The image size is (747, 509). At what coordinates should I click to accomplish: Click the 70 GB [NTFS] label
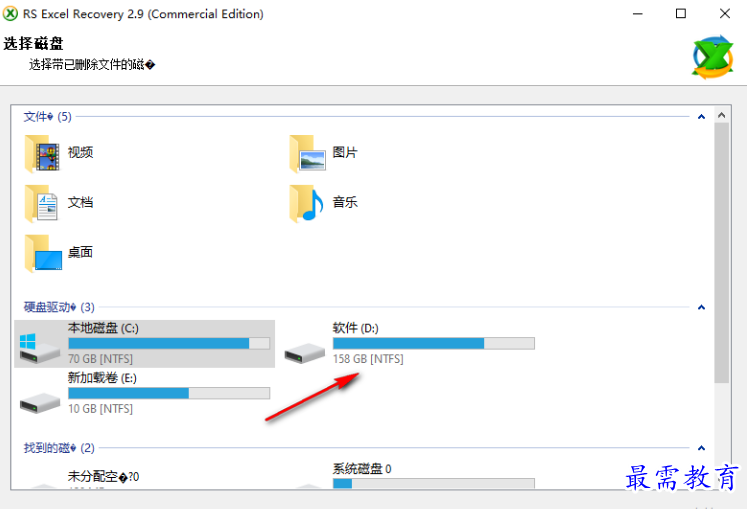(x=100, y=358)
